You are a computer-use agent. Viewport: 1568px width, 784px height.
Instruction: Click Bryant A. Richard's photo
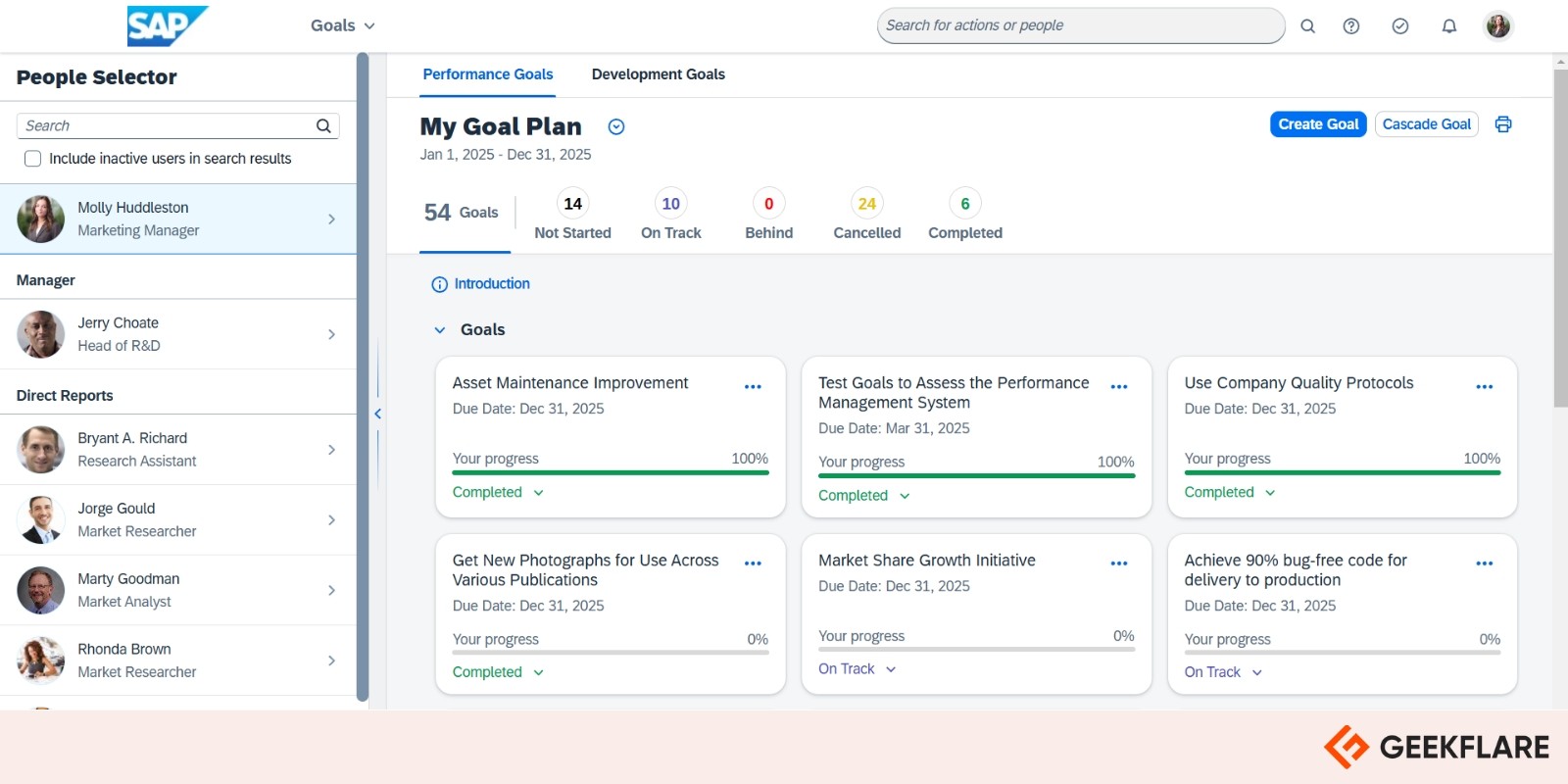41,450
